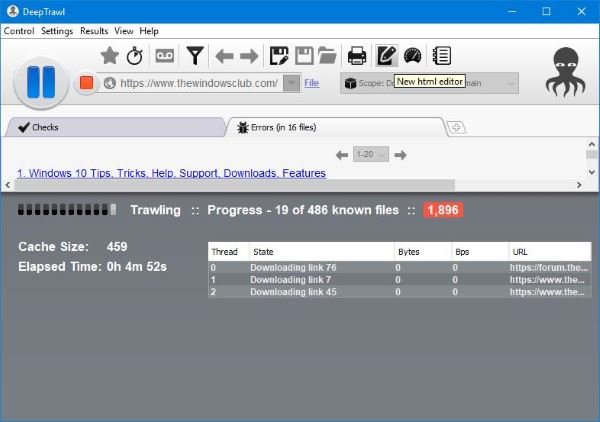Pause trawling with the big blue button
The height and width of the screenshot is (422, 600).
pyautogui.click(x=41, y=82)
